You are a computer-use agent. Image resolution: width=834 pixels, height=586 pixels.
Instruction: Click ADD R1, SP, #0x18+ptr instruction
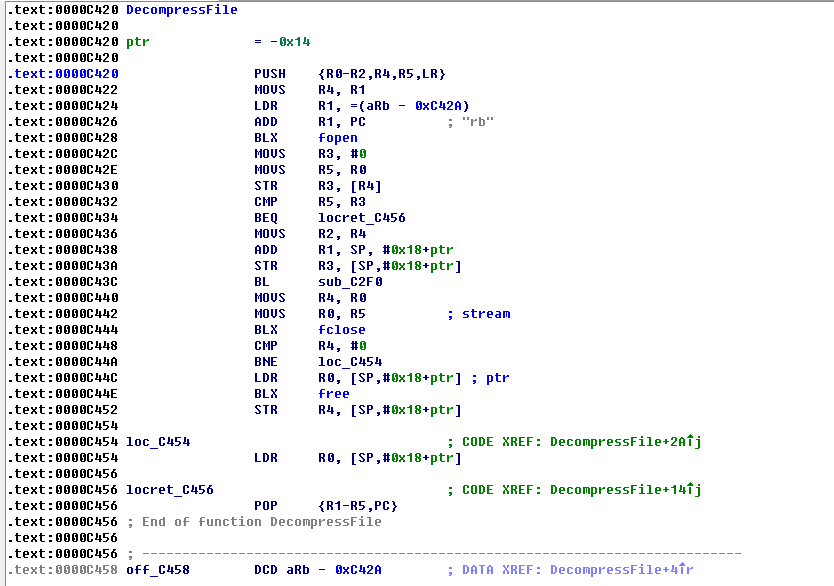354,249
